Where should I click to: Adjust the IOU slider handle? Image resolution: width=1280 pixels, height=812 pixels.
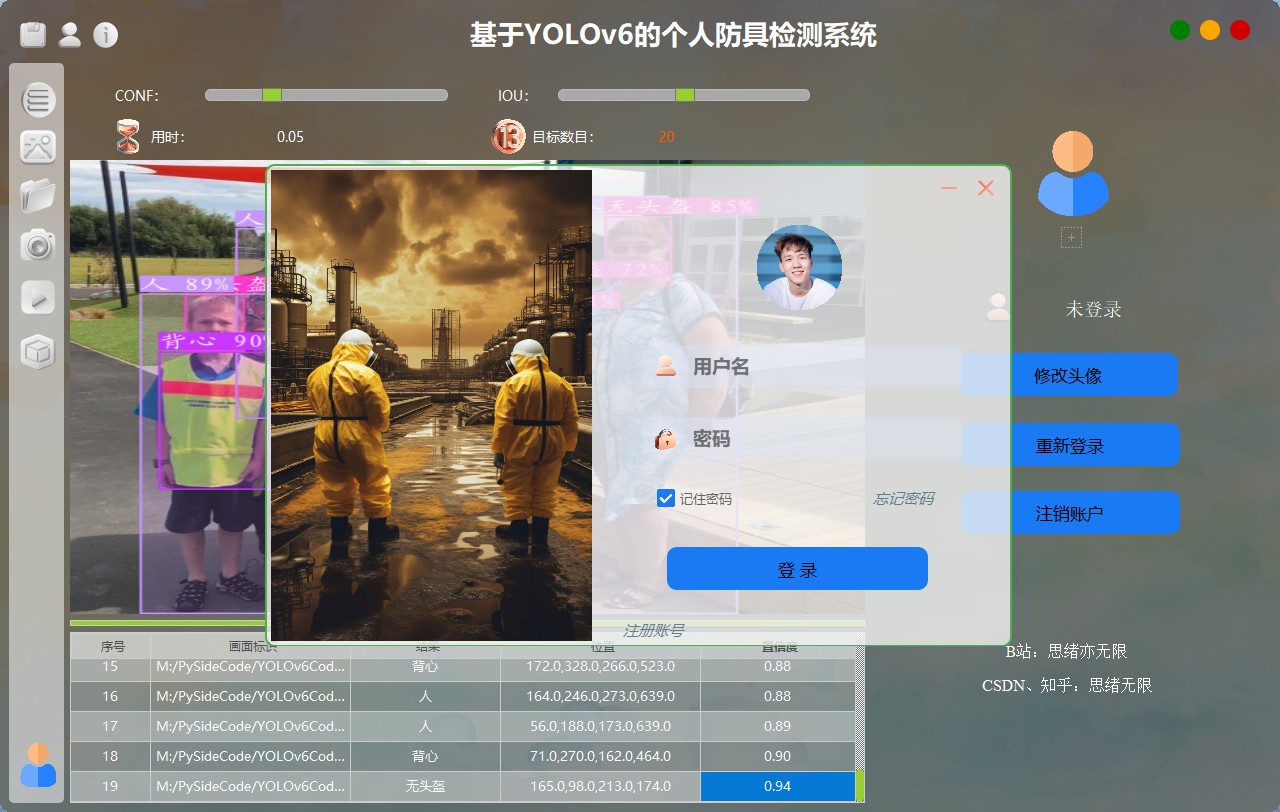coord(685,95)
